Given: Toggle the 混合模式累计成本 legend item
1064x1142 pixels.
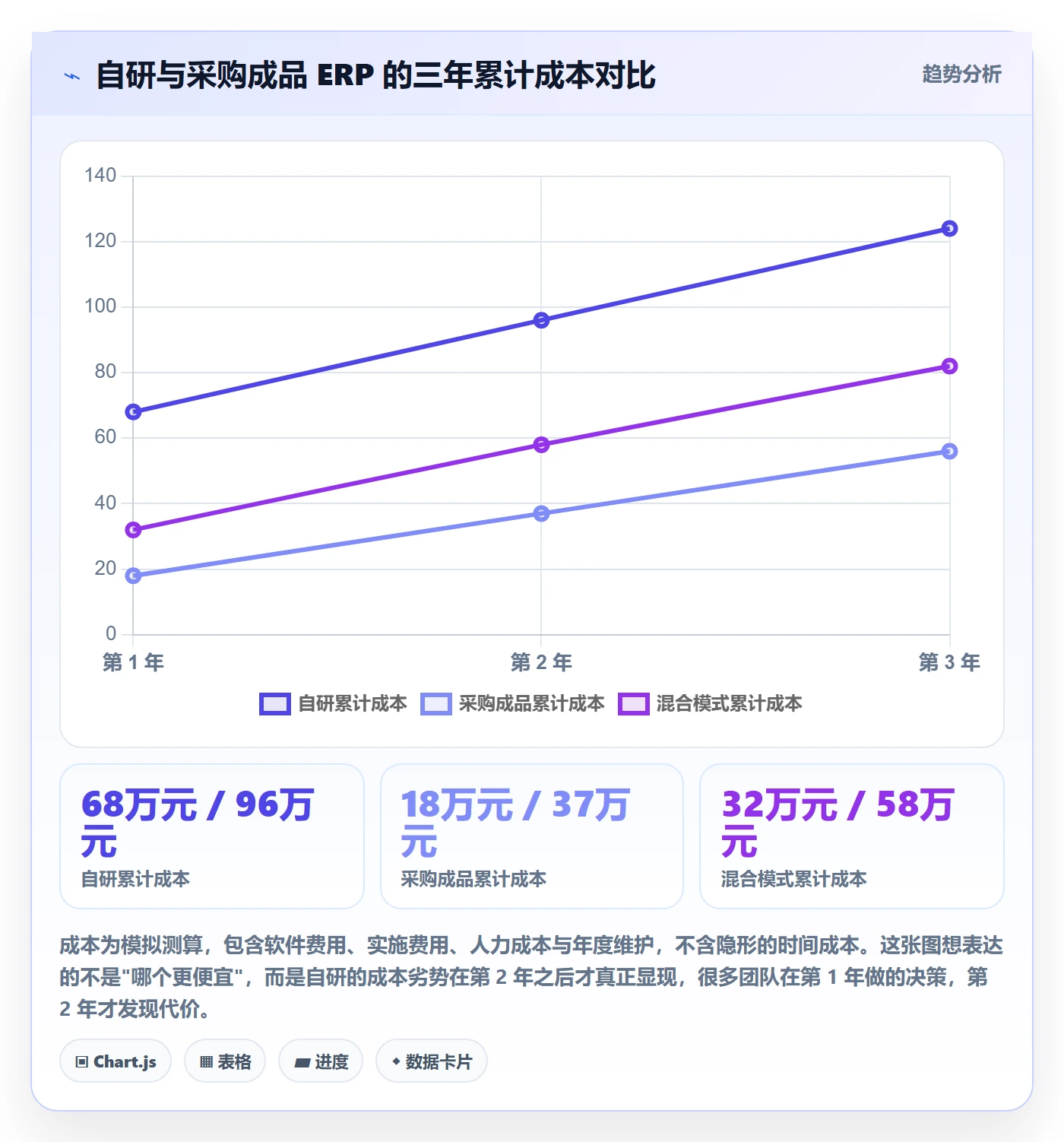Looking at the screenshot, I should pyautogui.click(x=710, y=704).
